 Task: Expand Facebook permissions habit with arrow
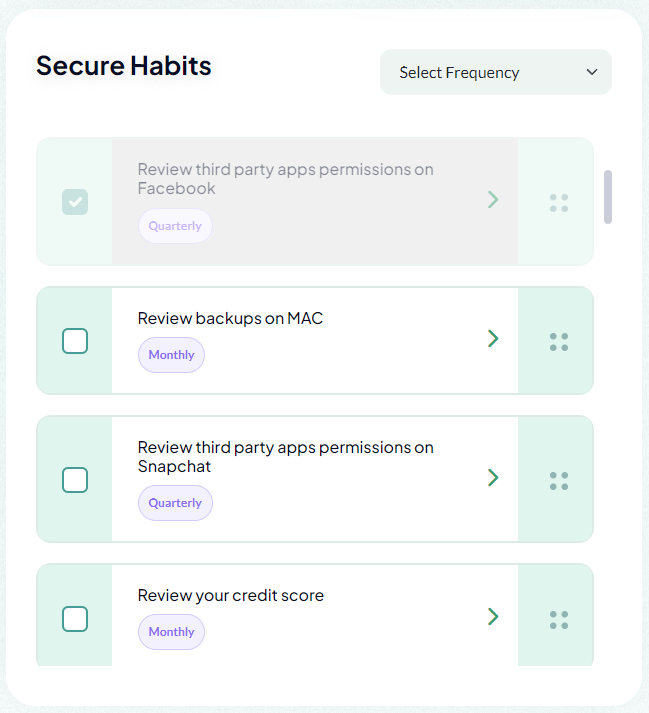click(x=492, y=200)
